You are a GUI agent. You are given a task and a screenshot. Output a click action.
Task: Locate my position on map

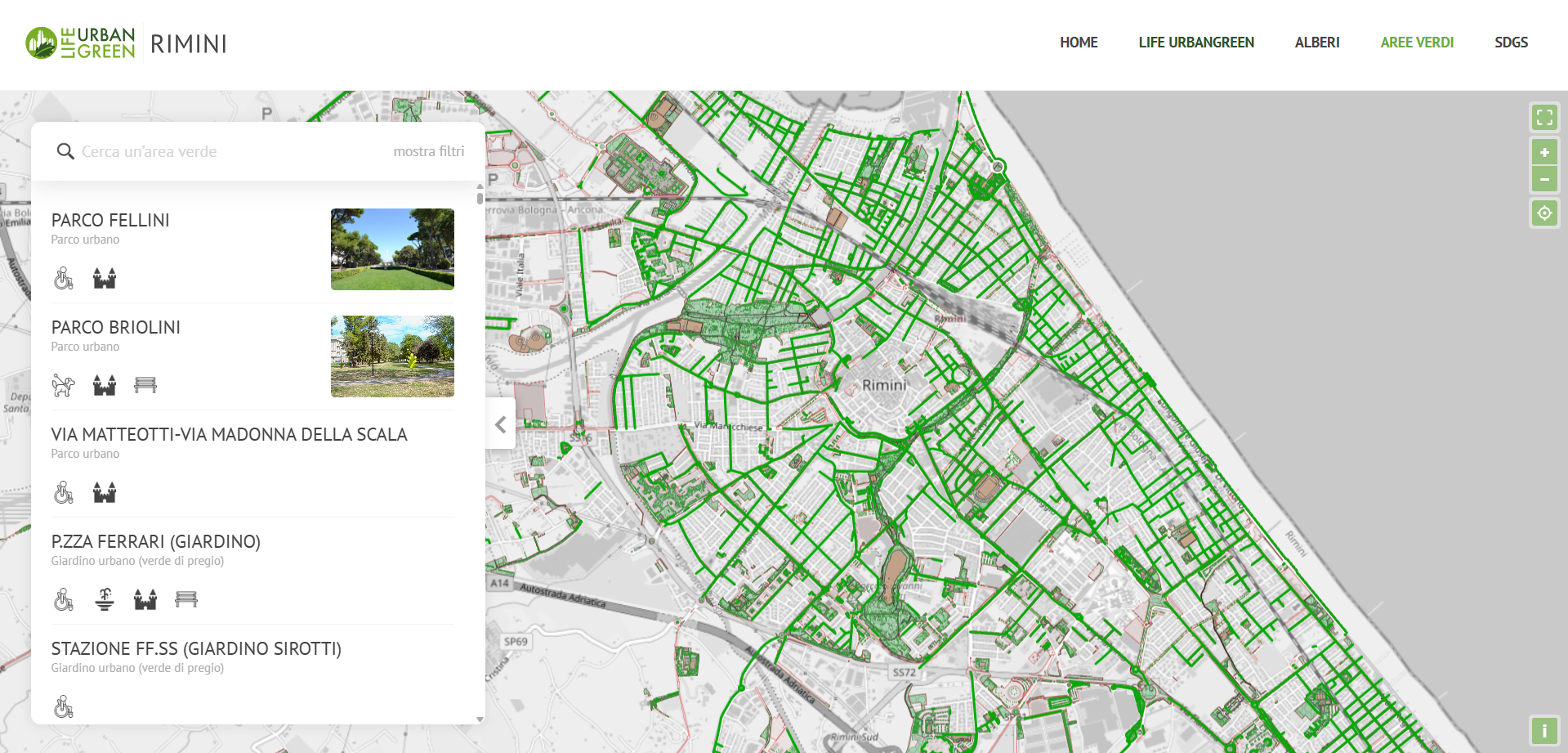[1543, 214]
